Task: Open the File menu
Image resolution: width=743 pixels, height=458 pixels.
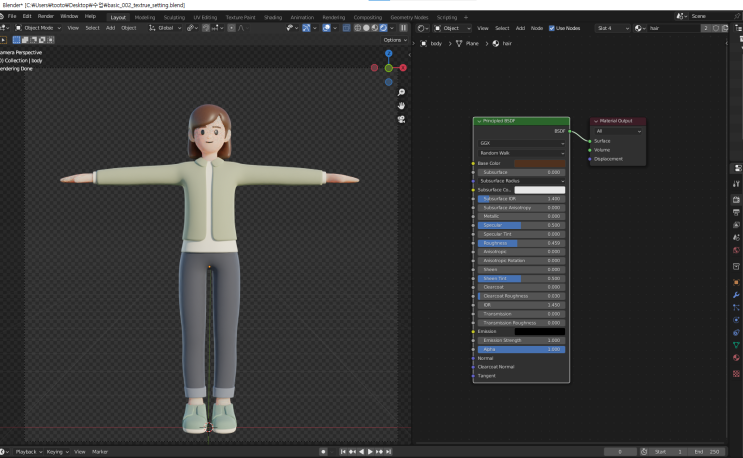Action: point(12,16)
